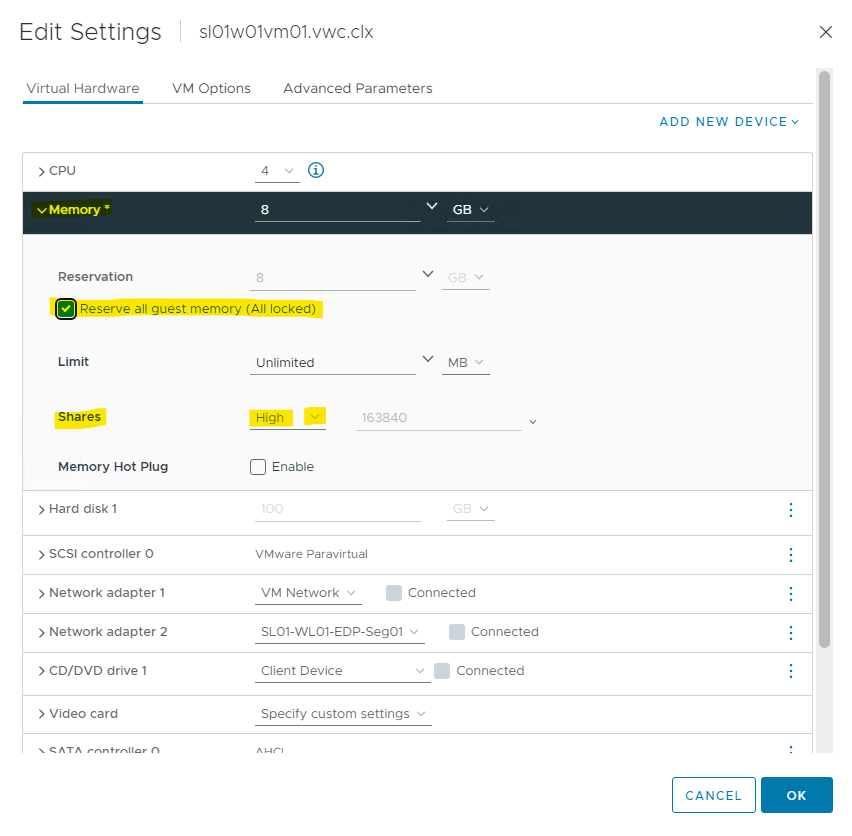Click the CPU info icon
This screenshot has height=836, width=852.
pos(316,170)
